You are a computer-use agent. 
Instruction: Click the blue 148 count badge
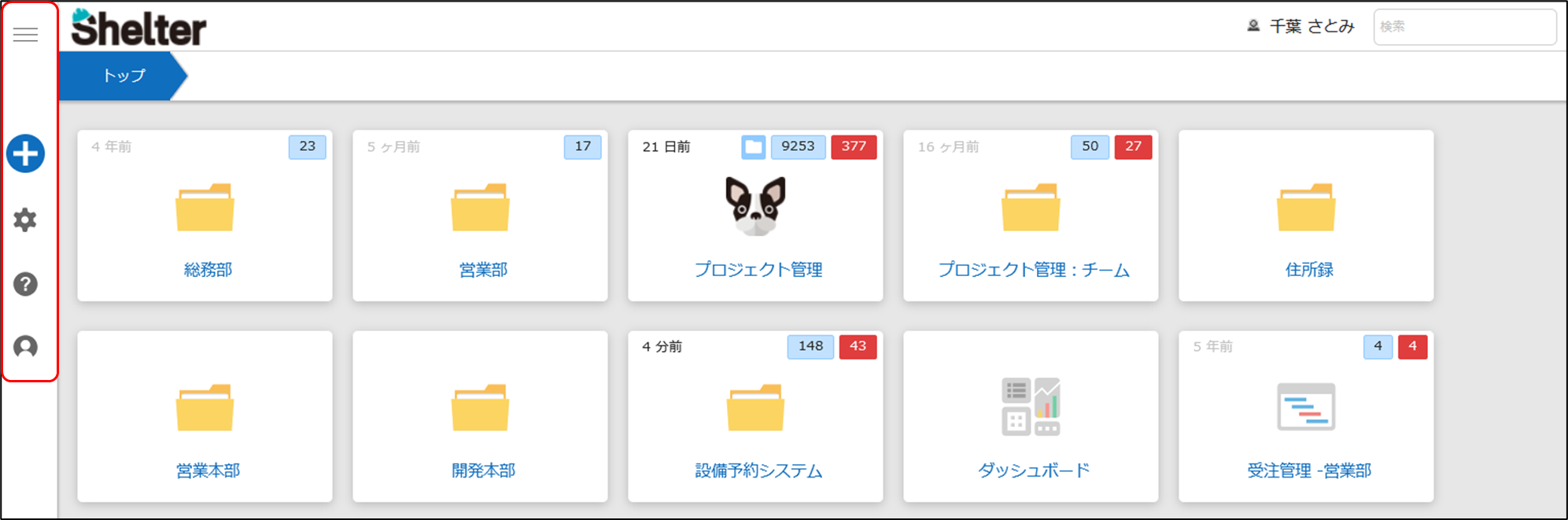point(810,347)
